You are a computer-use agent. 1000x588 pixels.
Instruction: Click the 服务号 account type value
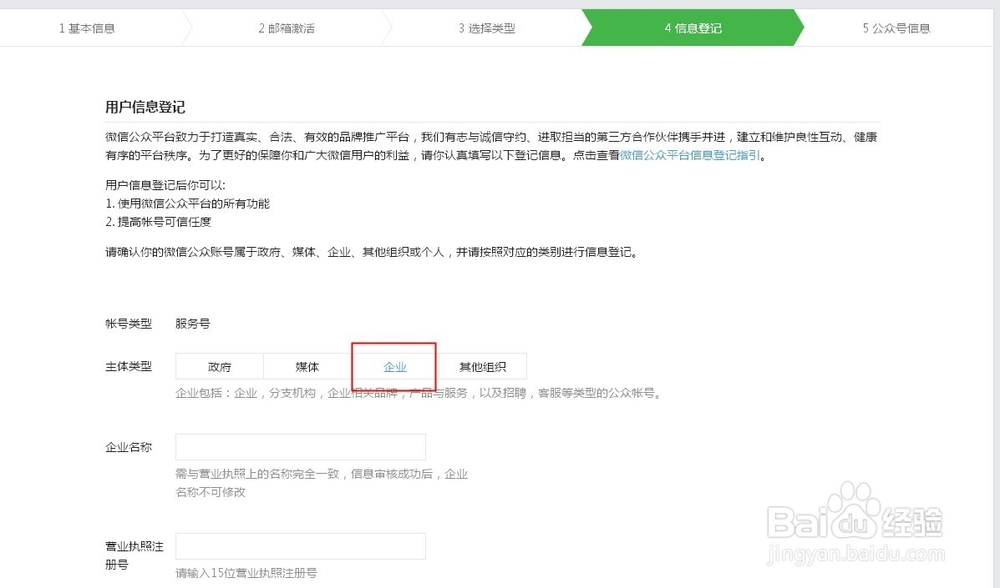pyautogui.click(x=193, y=323)
